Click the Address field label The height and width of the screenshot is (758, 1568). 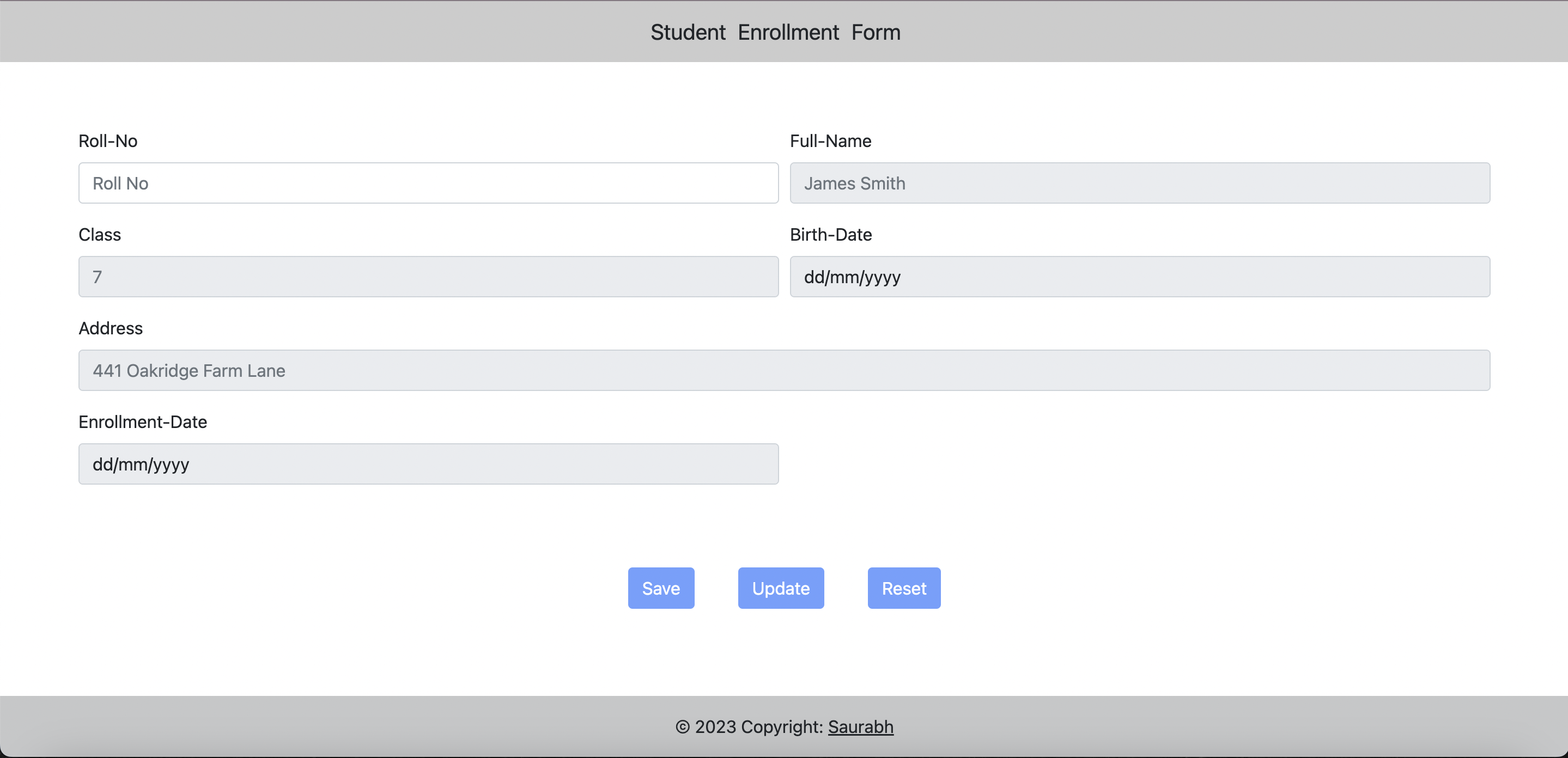(x=110, y=328)
